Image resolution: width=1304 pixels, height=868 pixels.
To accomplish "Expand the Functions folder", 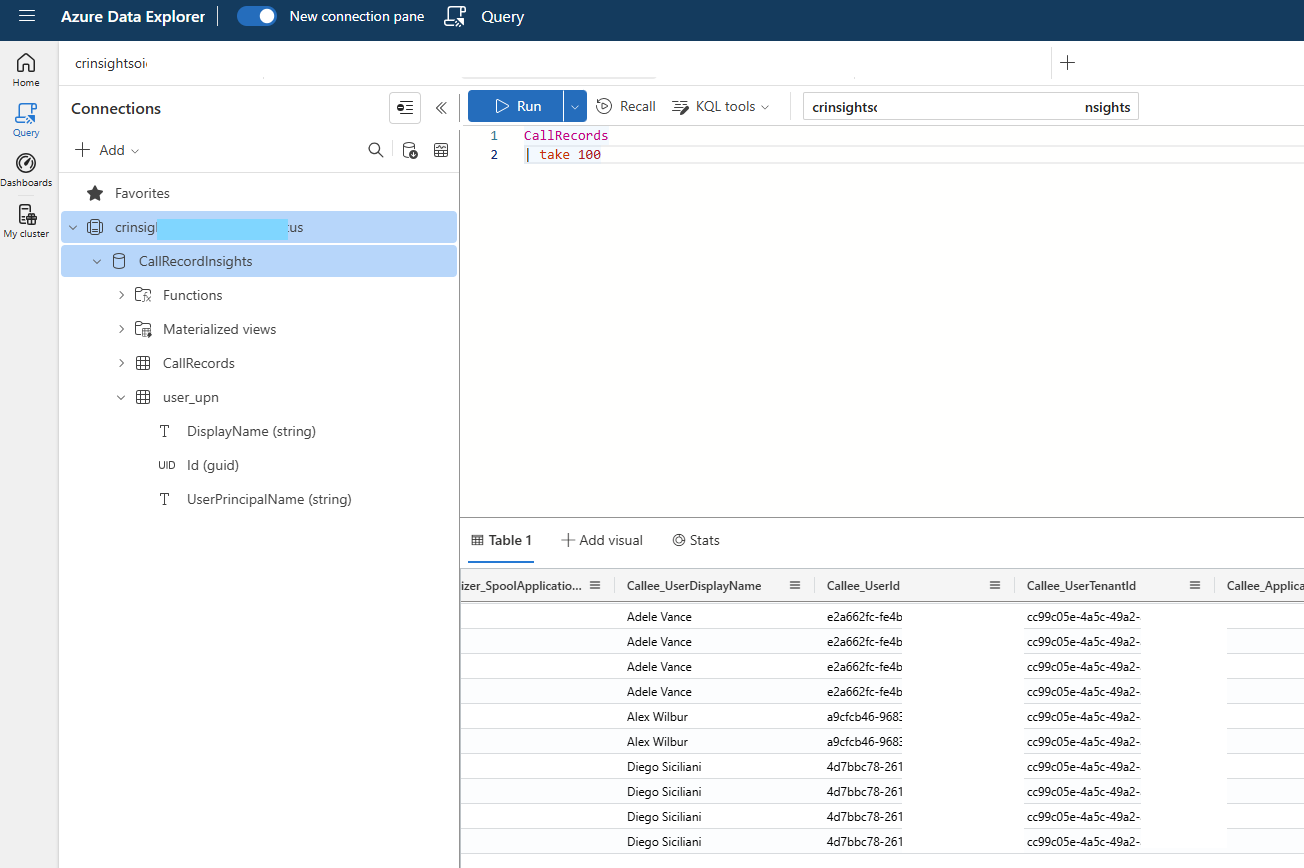I will click(121, 295).
